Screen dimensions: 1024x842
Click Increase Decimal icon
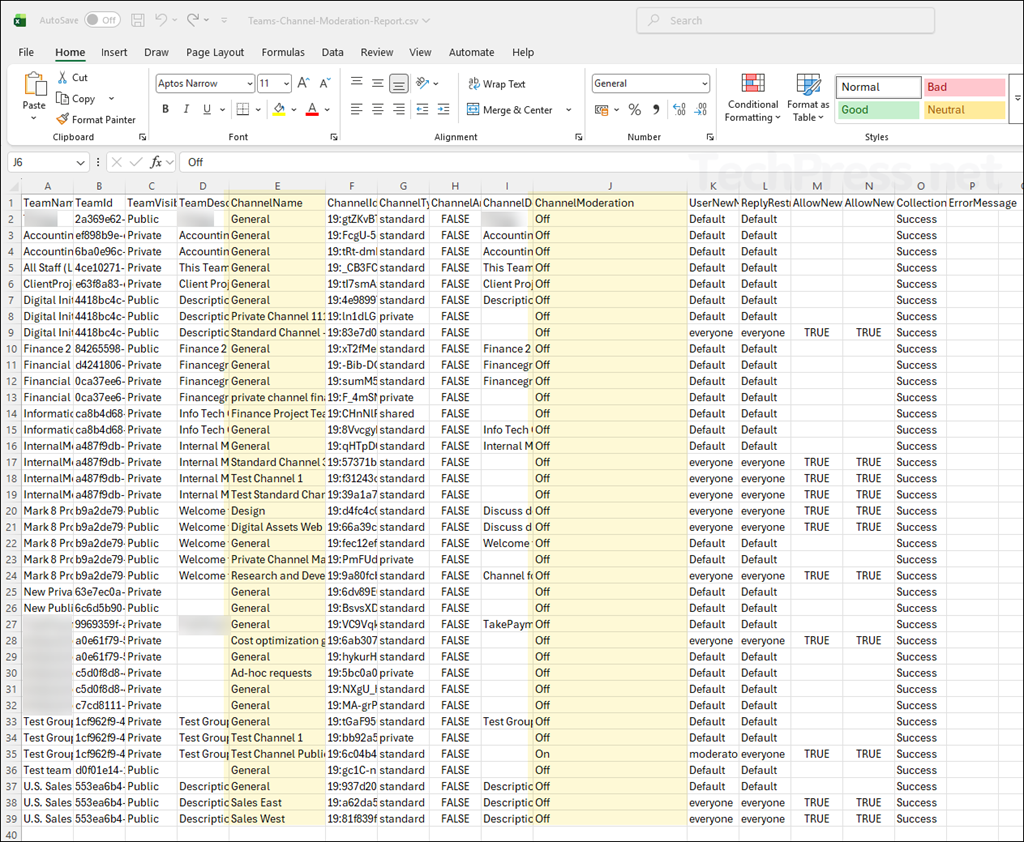pos(679,110)
